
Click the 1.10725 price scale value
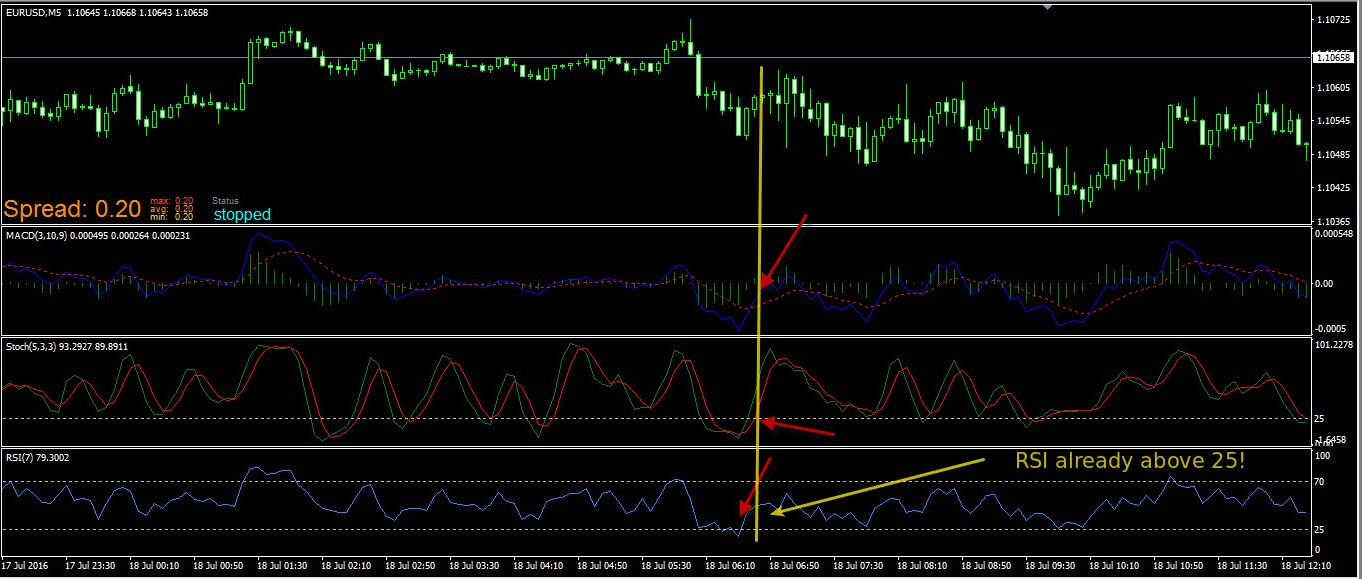(1336, 20)
